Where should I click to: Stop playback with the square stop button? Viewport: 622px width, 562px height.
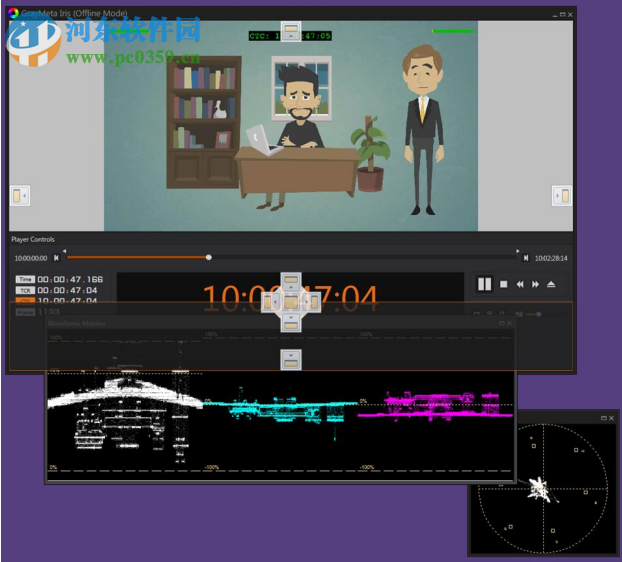504,284
